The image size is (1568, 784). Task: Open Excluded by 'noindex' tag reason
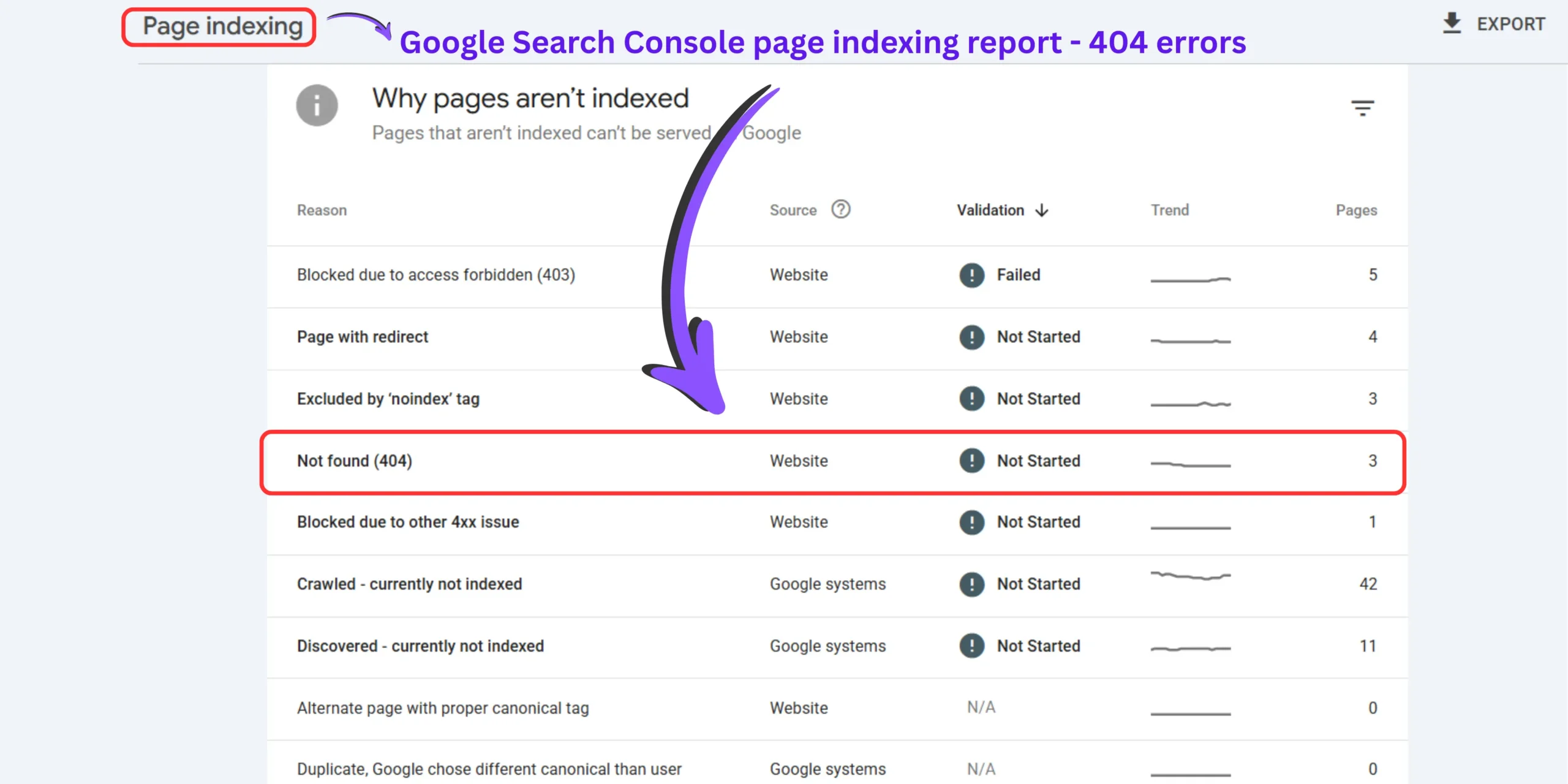click(388, 399)
